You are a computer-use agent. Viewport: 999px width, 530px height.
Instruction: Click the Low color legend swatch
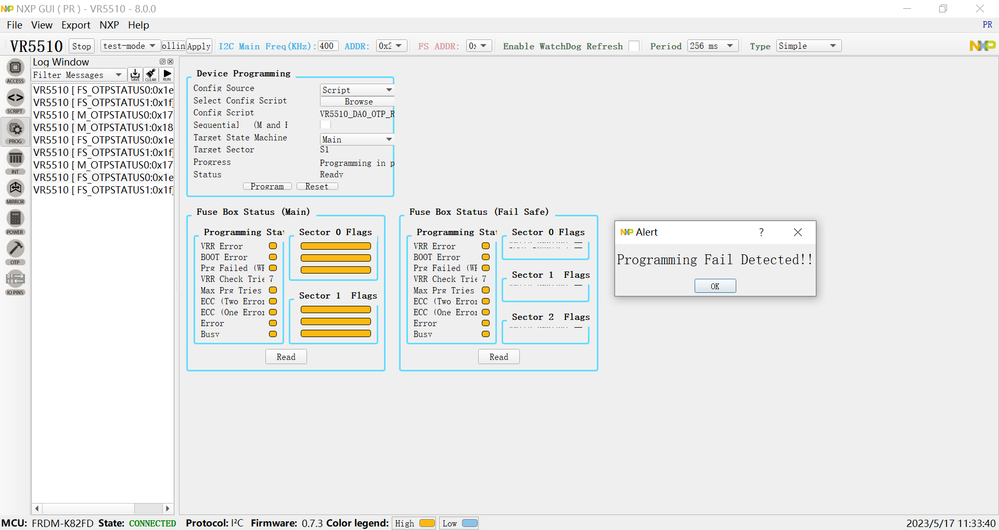(470, 524)
